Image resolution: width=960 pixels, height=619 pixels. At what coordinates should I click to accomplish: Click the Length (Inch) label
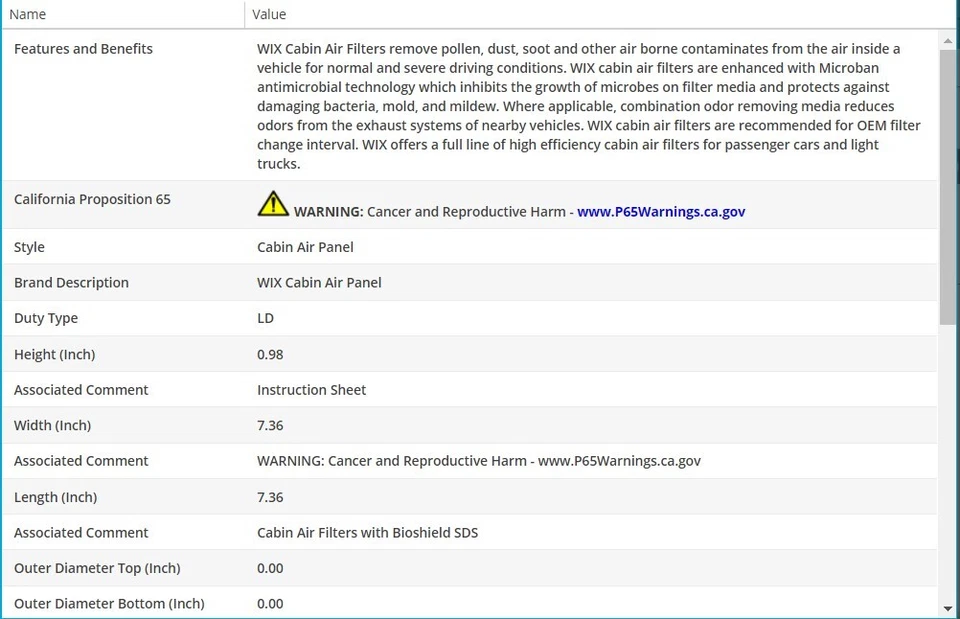point(56,497)
